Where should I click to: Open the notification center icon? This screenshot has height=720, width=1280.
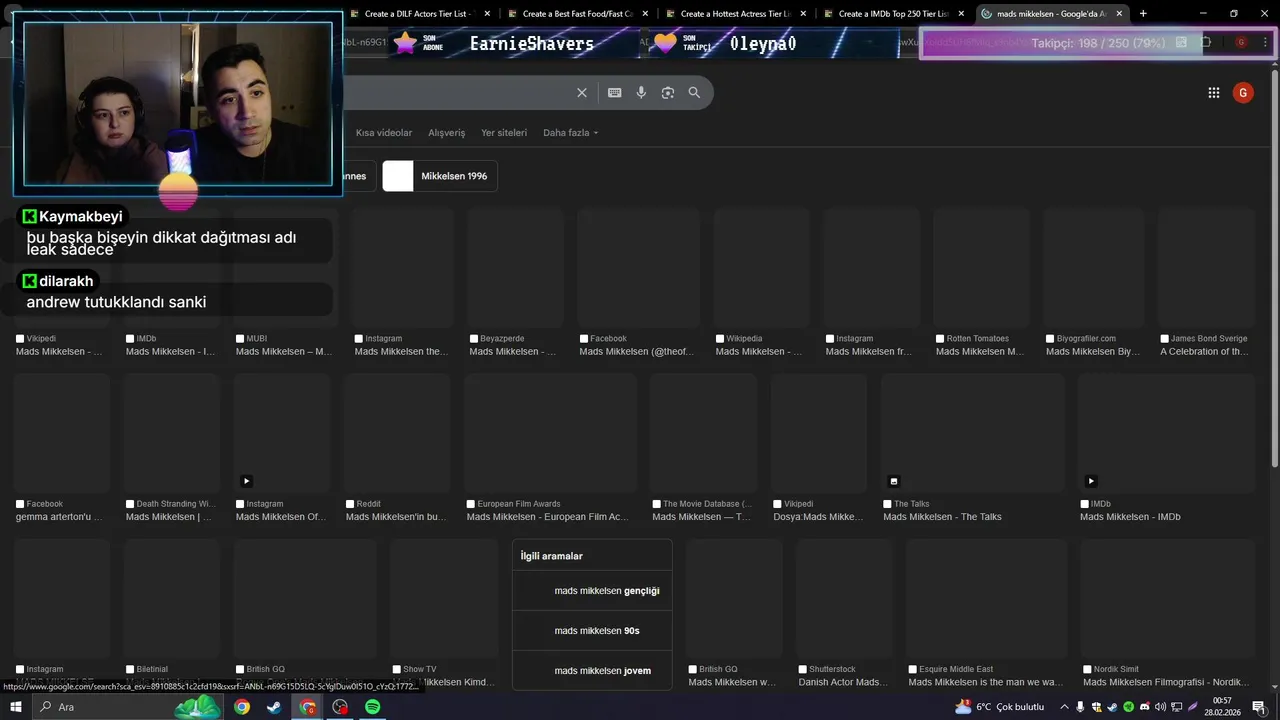[x=1258, y=707]
